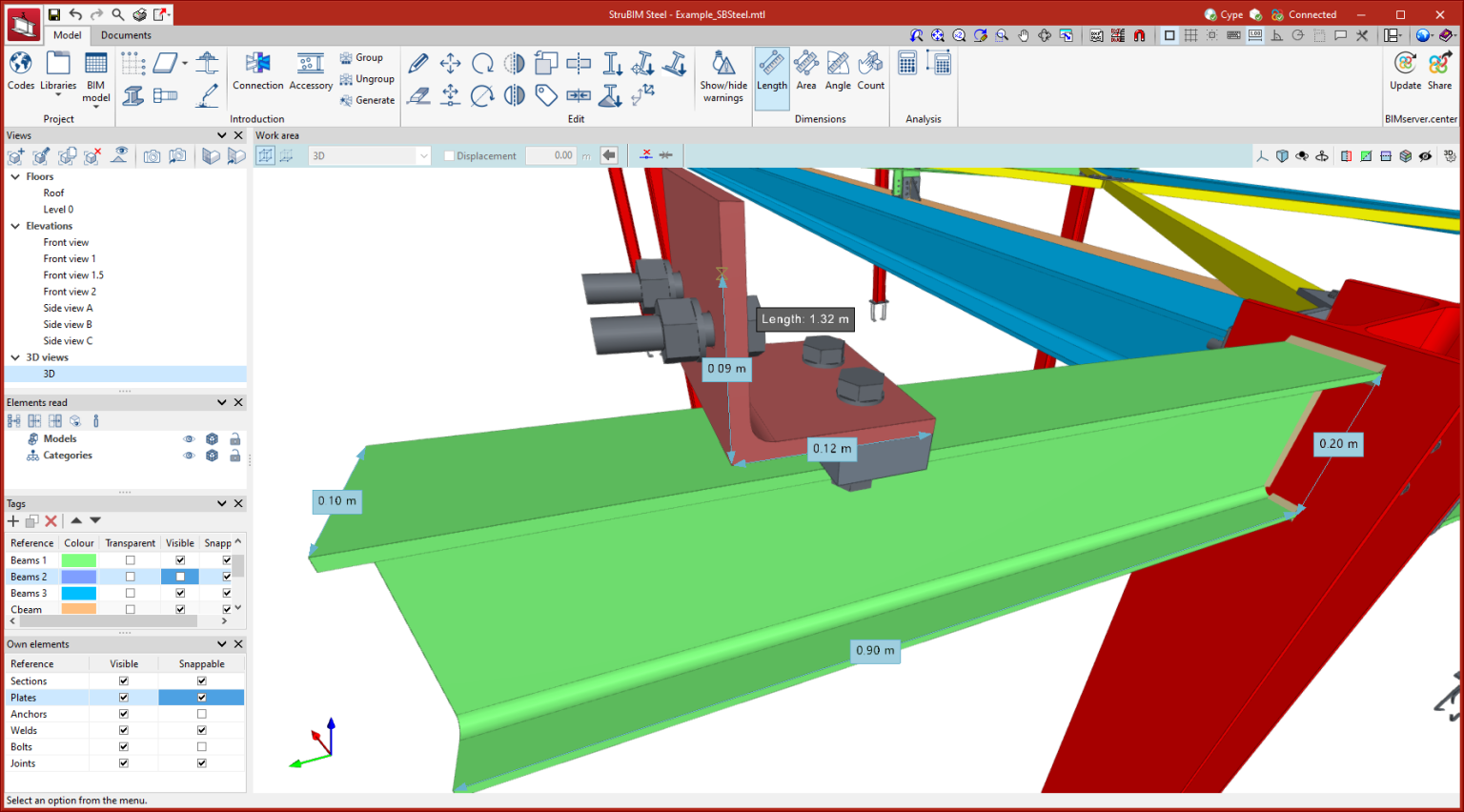The image size is (1464, 812).
Task: Activate the Angle dimension tool
Action: click(838, 71)
